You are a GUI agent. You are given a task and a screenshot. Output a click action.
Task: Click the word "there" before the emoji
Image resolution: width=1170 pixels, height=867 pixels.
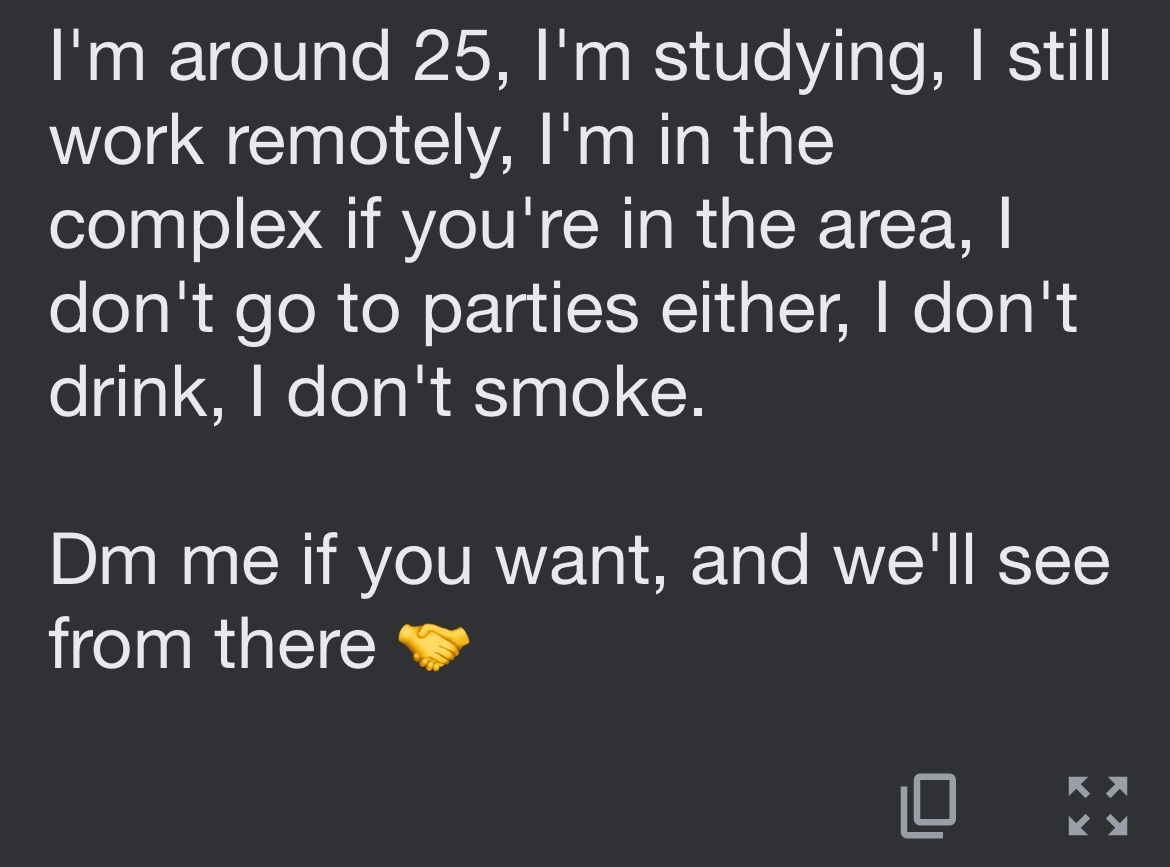pos(295,644)
